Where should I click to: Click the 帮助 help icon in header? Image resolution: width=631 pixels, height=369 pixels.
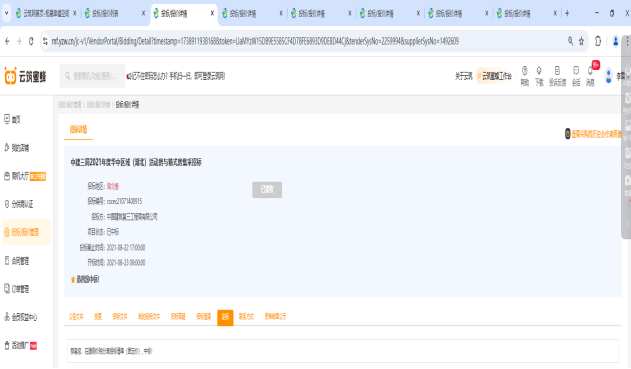coord(525,76)
